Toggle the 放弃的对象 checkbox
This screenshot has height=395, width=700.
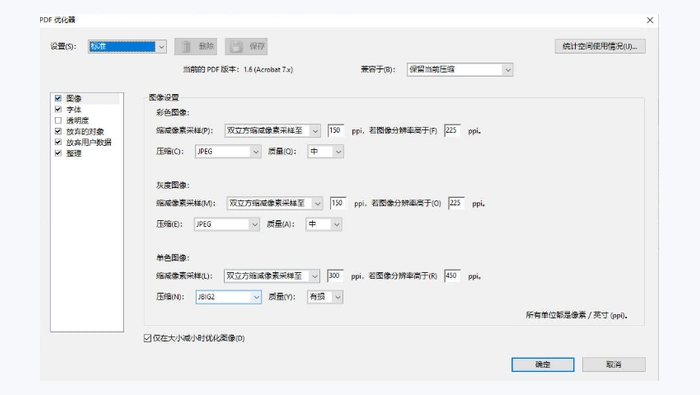[x=58, y=131]
